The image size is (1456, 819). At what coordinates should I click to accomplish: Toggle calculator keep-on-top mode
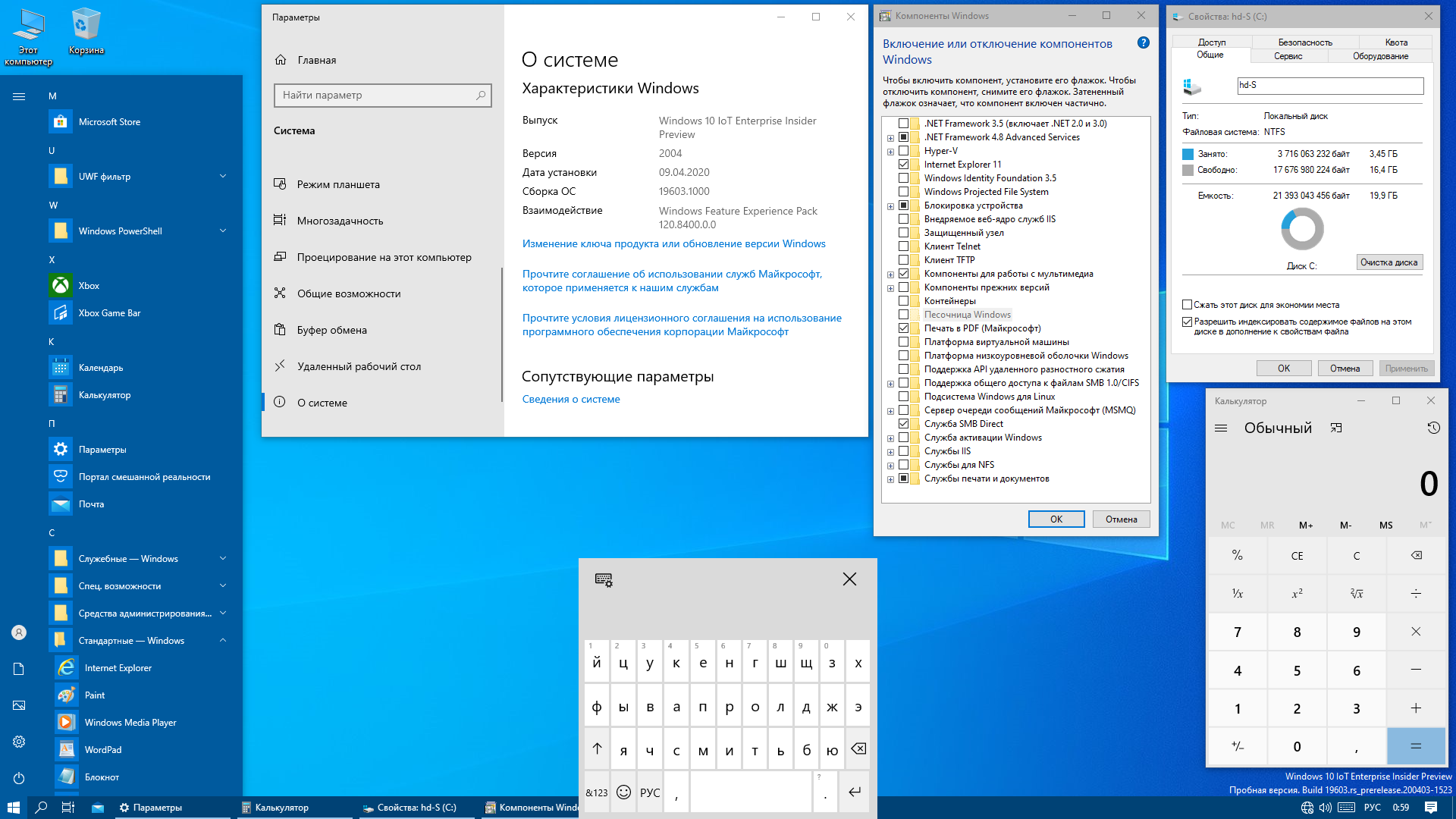point(1336,428)
